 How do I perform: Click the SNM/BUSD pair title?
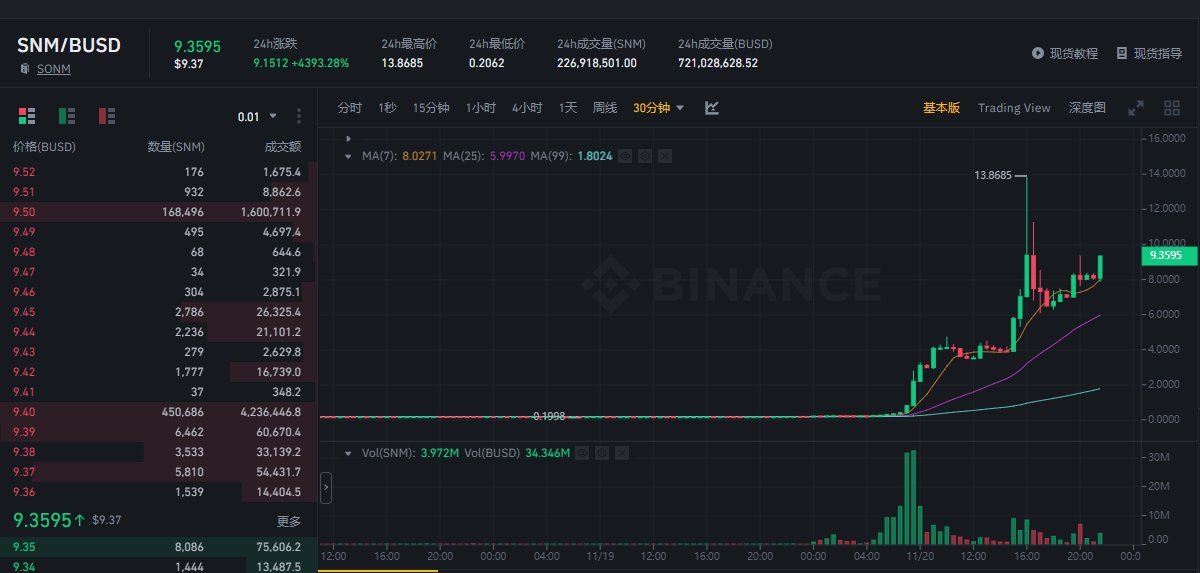pos(69,45)
